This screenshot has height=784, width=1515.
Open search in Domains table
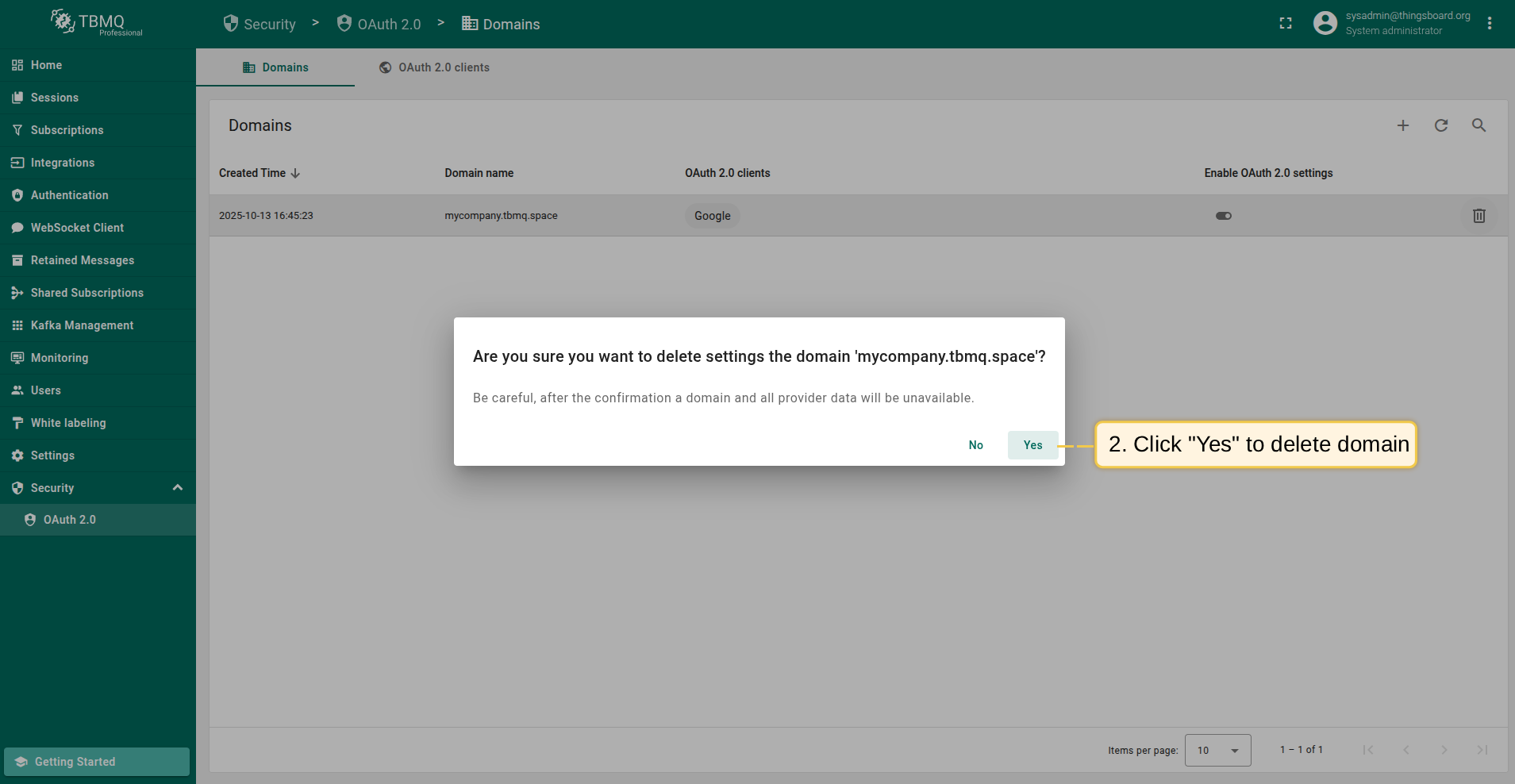click(x=1478, y=125)
